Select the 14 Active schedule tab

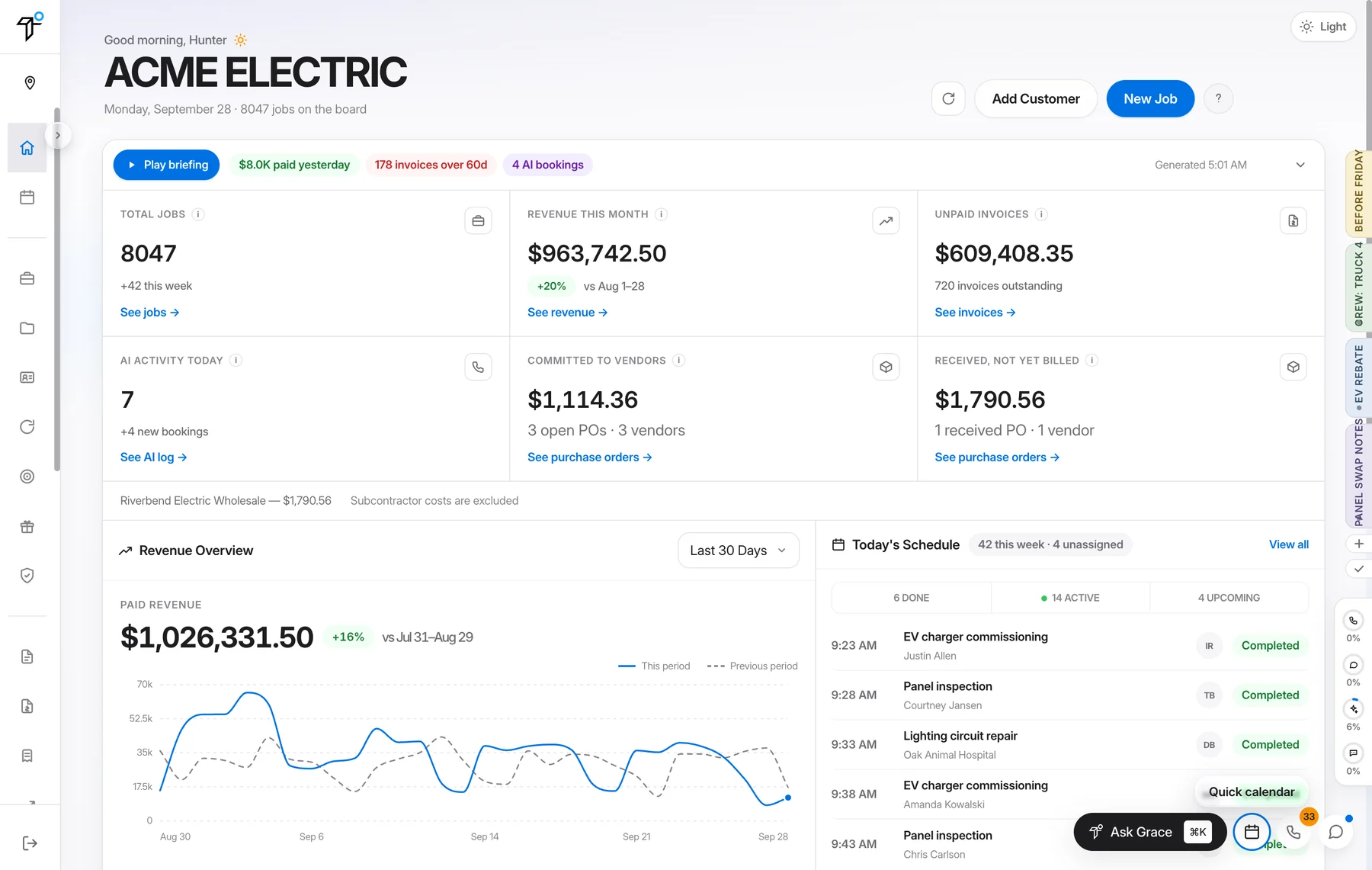(x=1070, y=598)
